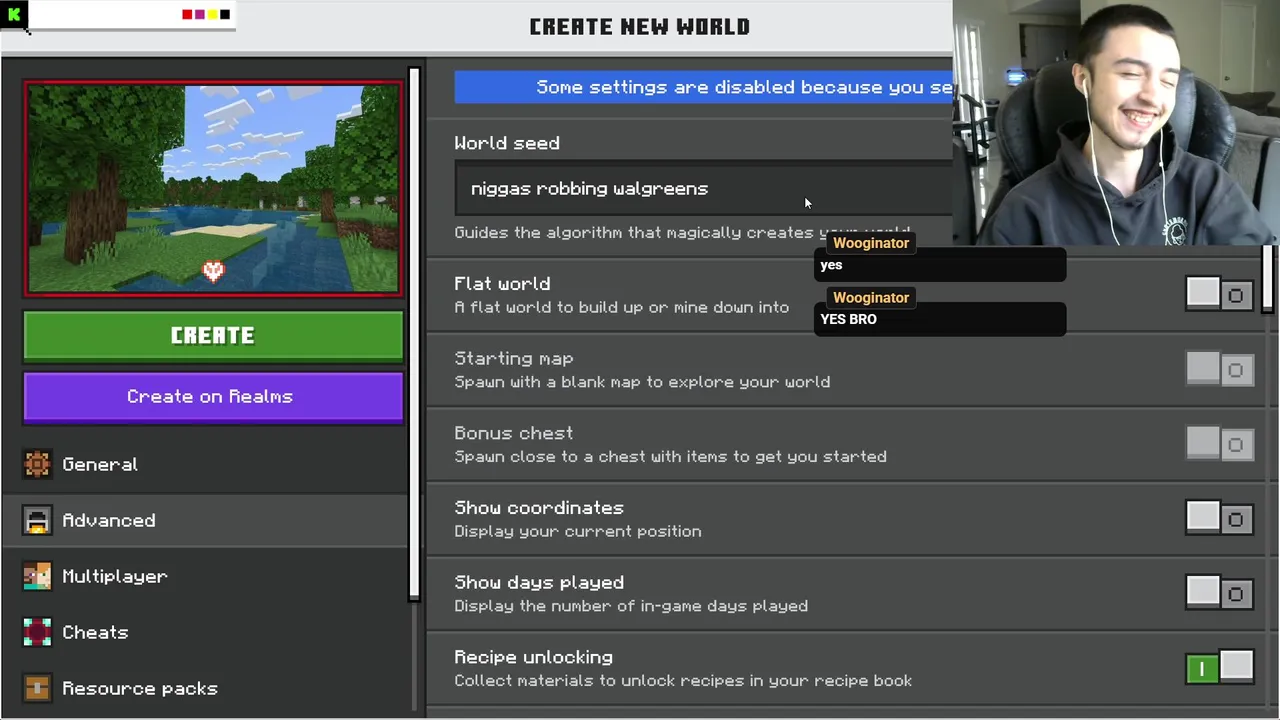This screenshot has width=1280, height=720.
Task: Toggle the Starting map switch
Action: 1219,369
